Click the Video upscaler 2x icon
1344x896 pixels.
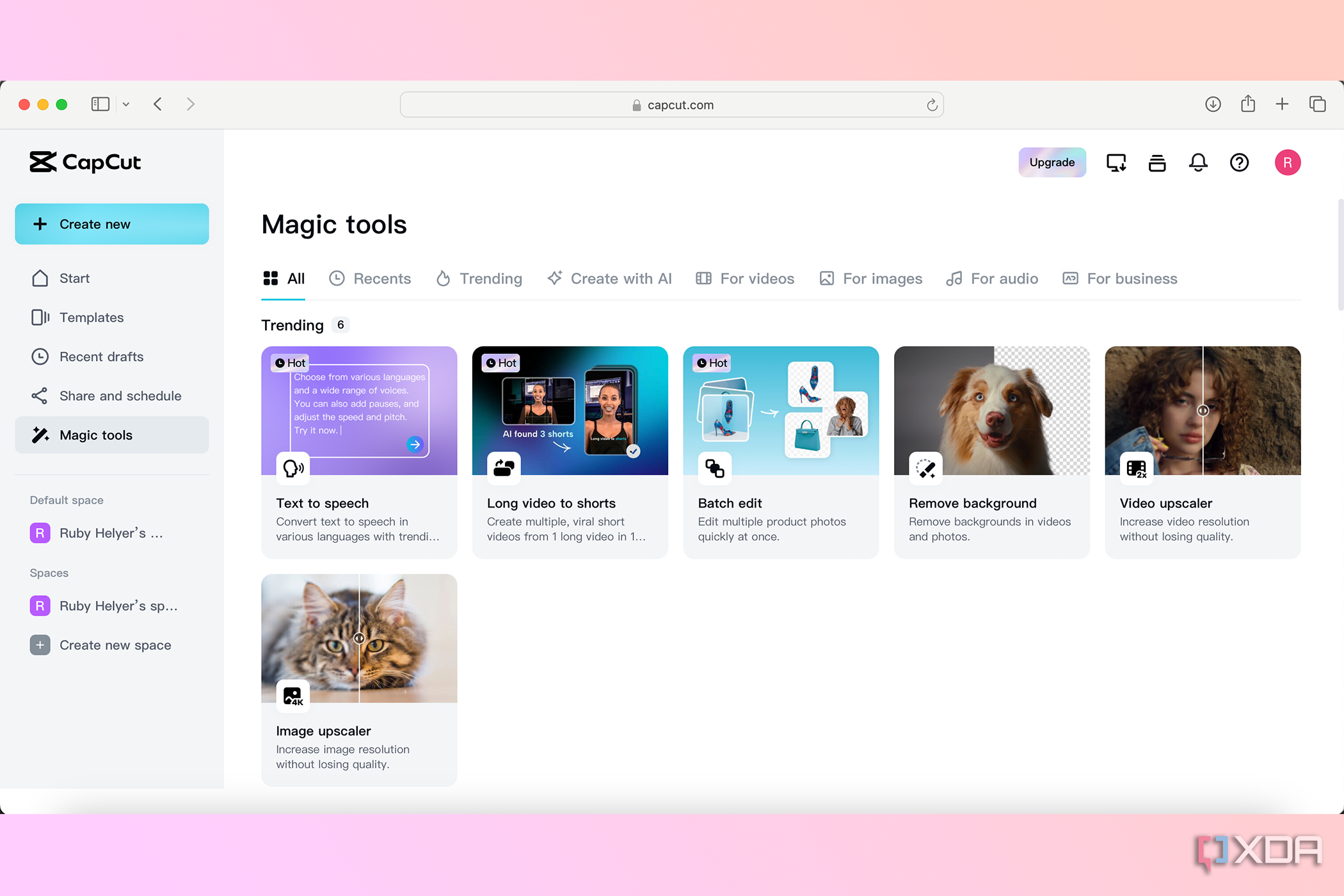pyautogui.click(x=1136, y=468)
